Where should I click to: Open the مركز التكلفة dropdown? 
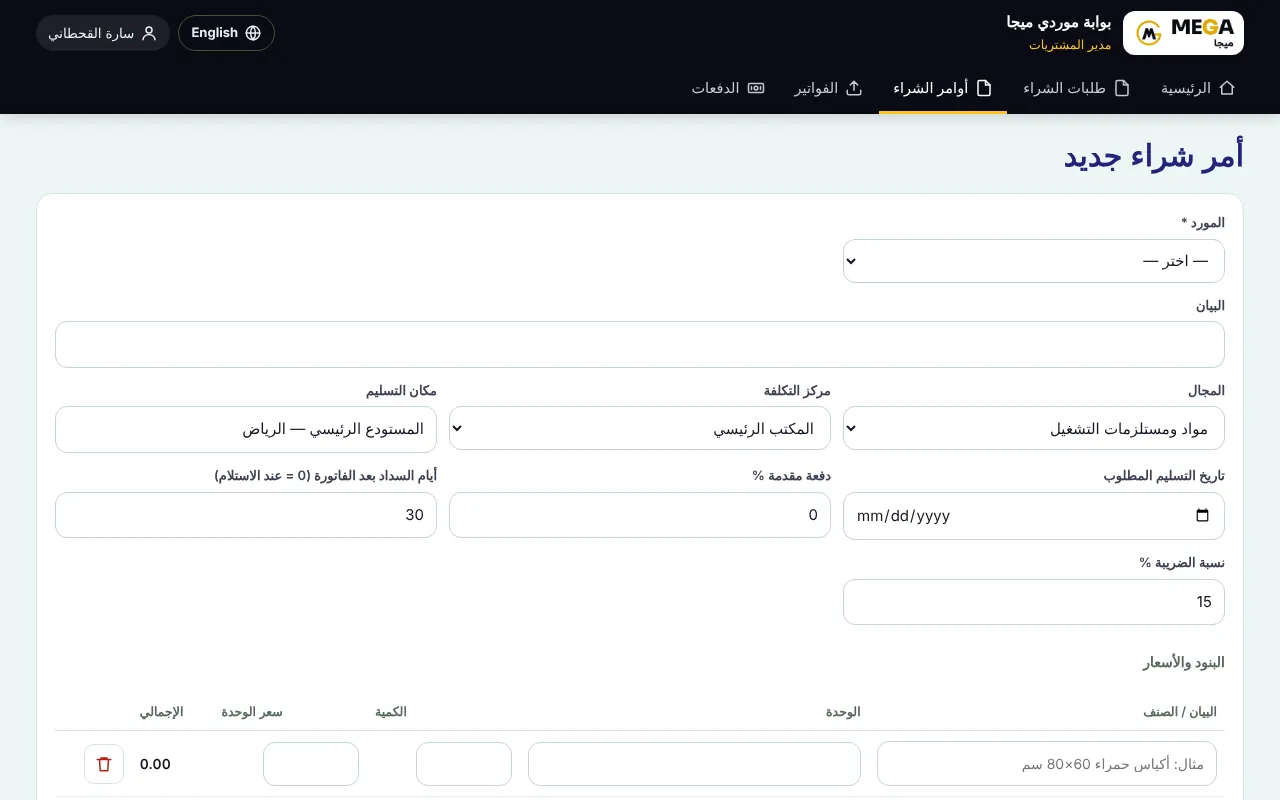pyautogui.click(x=640, y=428)
